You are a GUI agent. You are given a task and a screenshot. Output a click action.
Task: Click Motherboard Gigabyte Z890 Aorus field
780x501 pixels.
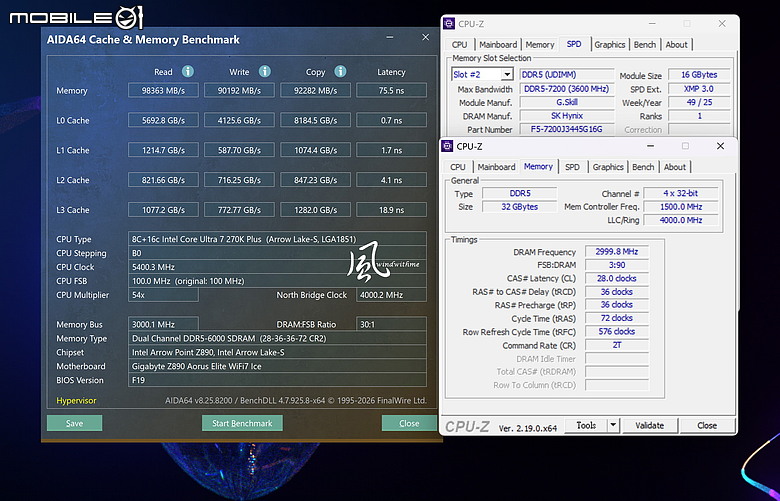pos(277,366)
